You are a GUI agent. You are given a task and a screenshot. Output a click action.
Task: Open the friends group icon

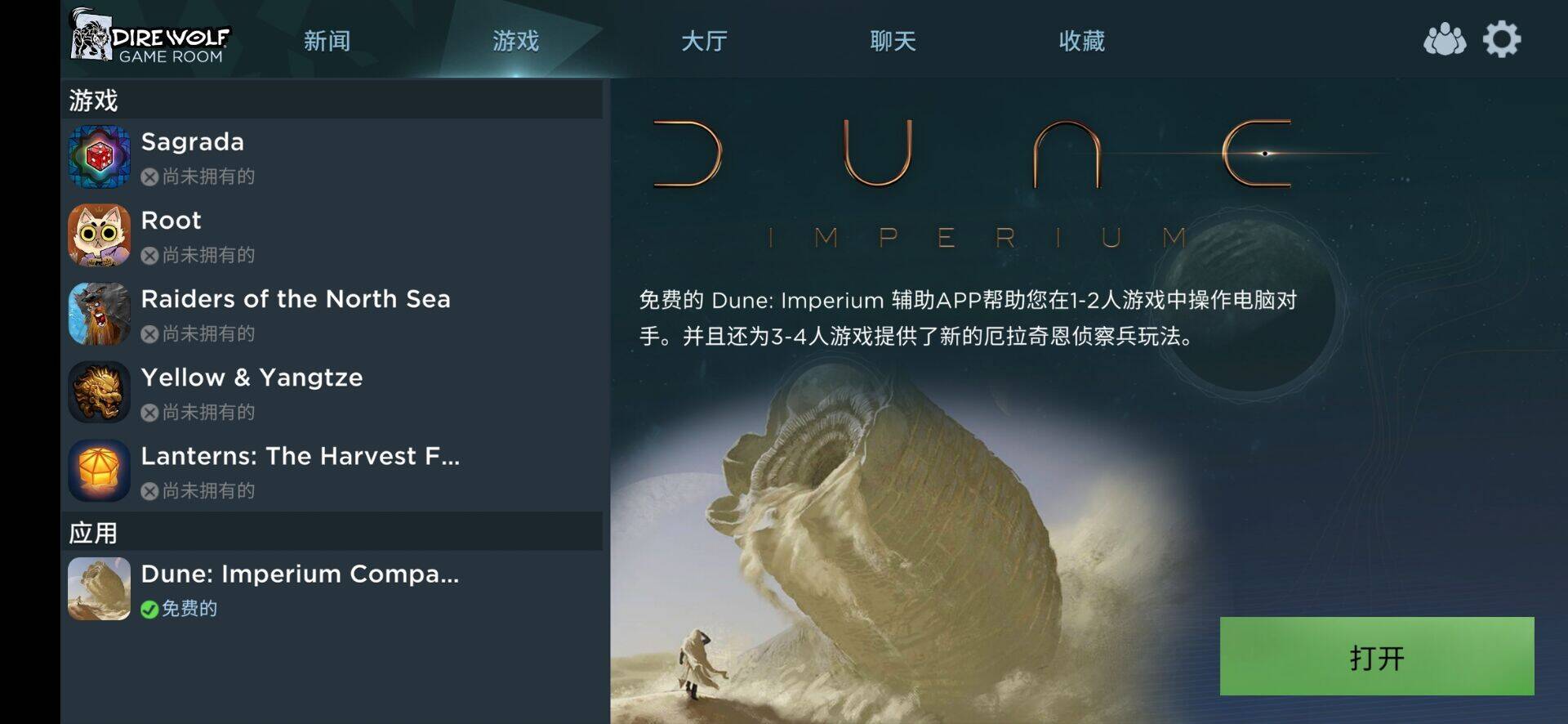point(1444,40)
